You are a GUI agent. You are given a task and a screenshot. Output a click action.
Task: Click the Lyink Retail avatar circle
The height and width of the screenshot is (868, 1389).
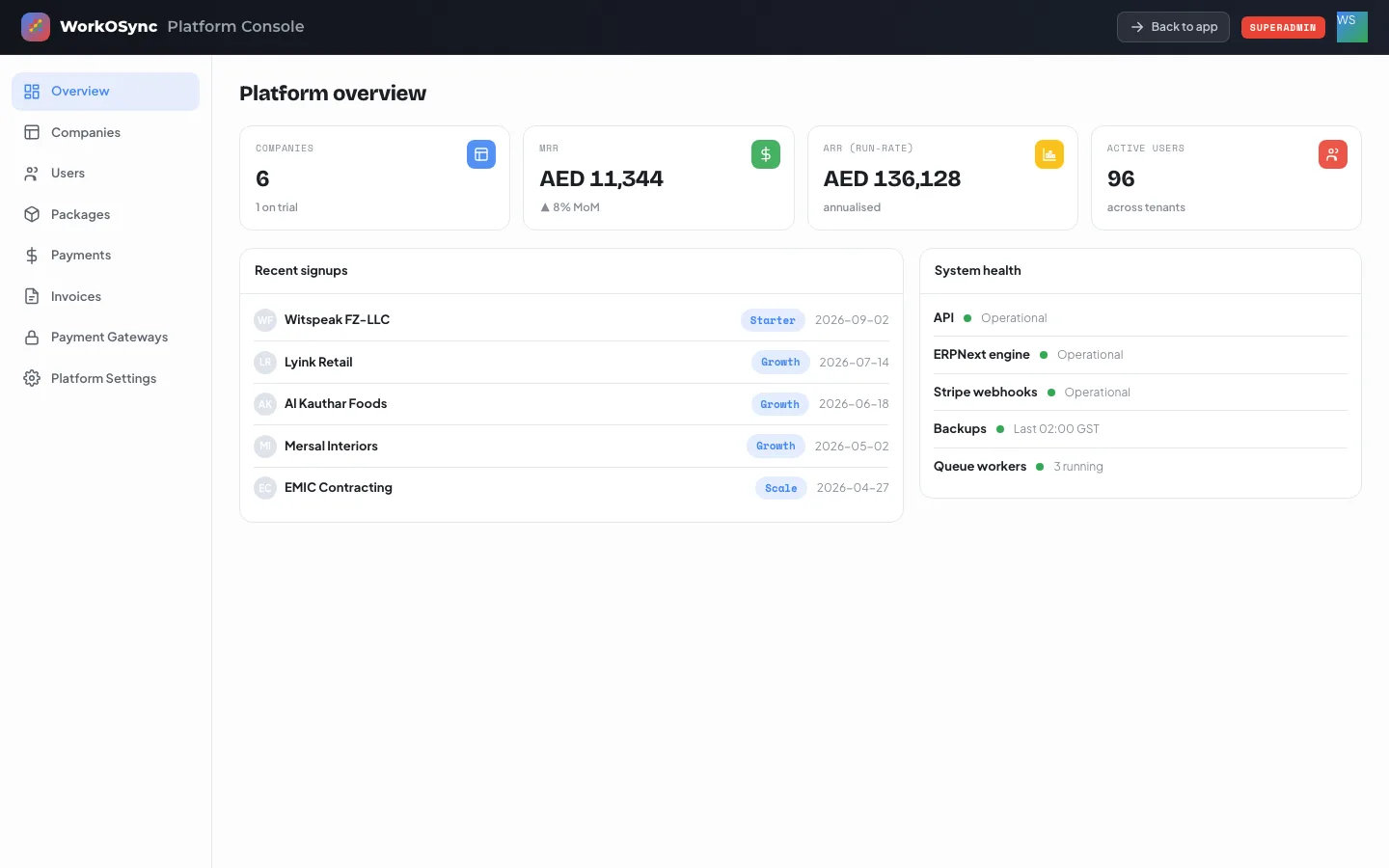(265, 363)
